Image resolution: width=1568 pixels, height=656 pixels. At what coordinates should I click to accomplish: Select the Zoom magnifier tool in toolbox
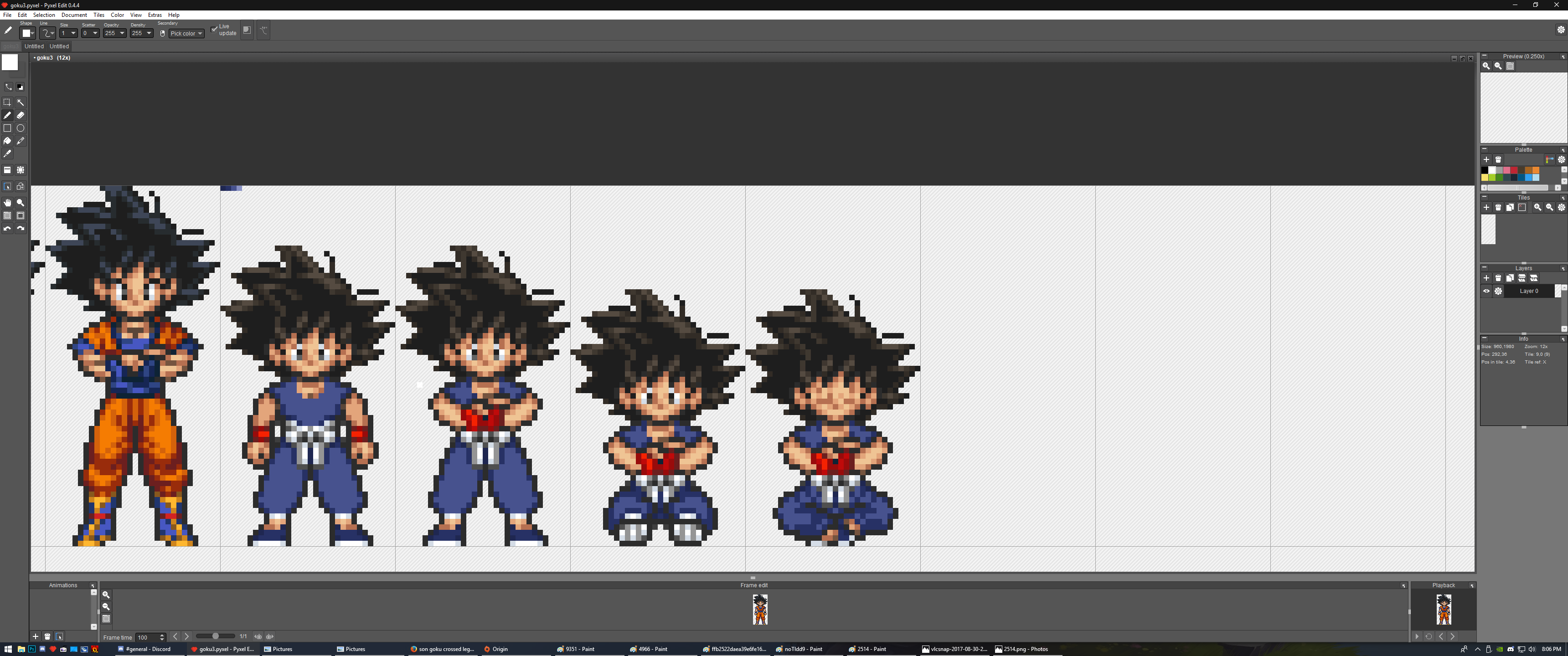tap(20, 203)
